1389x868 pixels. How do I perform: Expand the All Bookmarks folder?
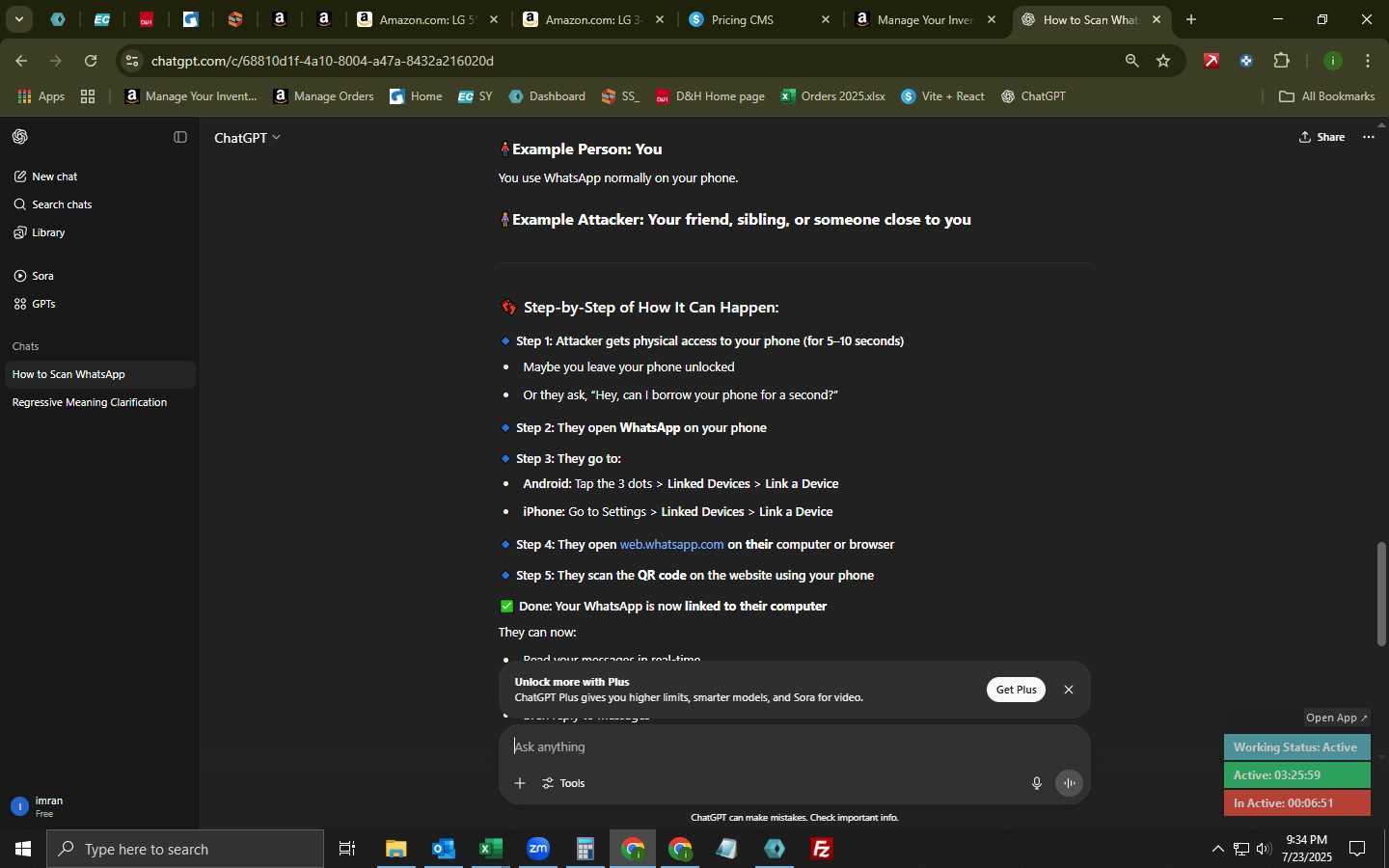pos(1326,96)
